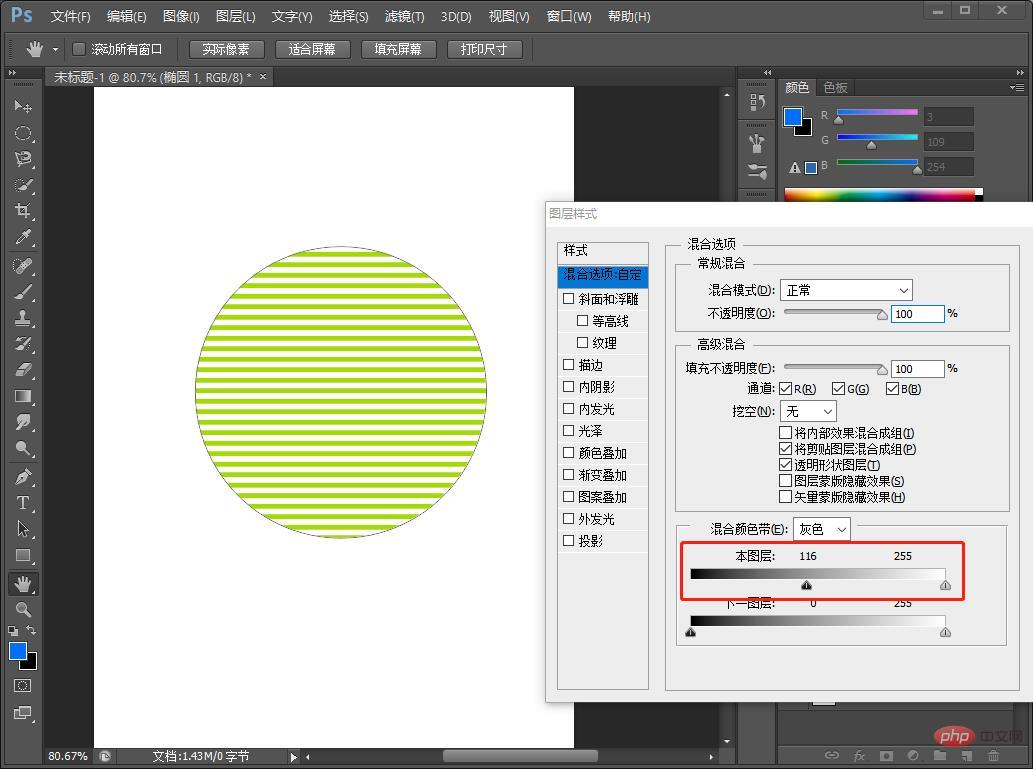Check 将内部效果混合成组 option
This screenshot has height=769, width=1033.
(785, 433)
